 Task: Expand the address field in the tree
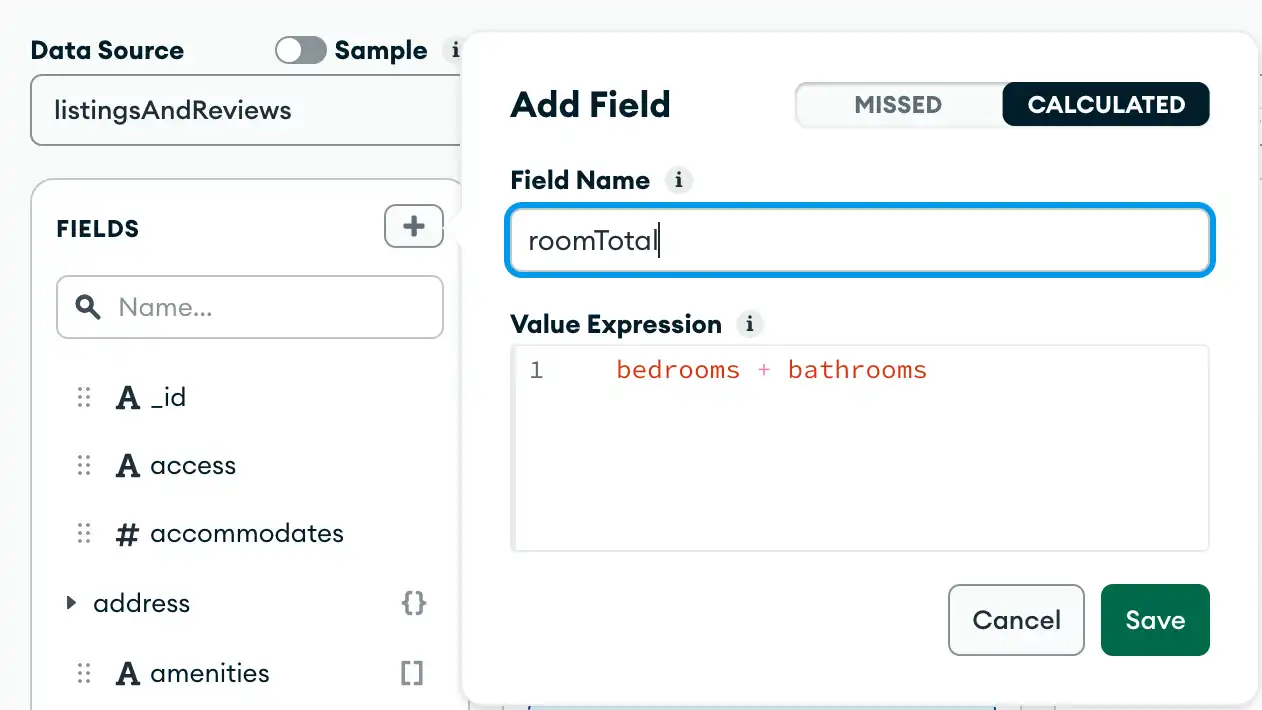tap(70, 603)
